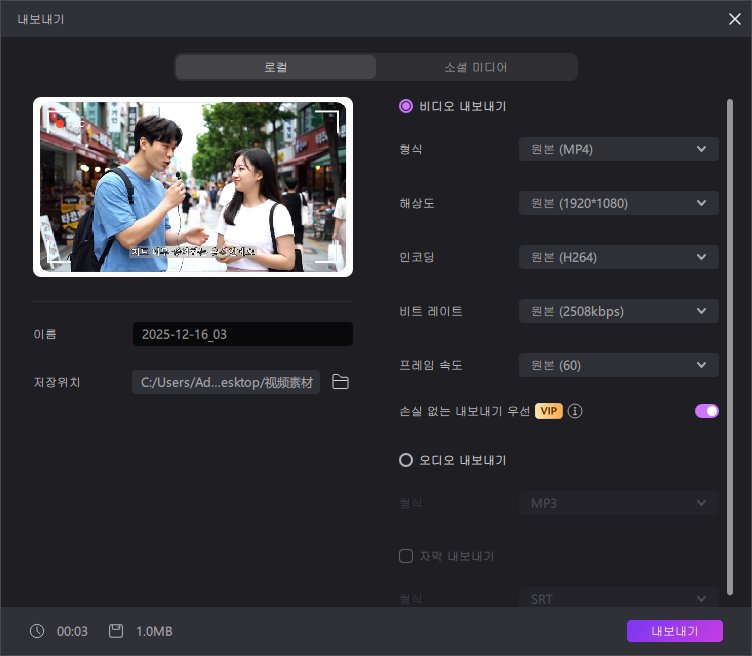
Task: Expand the 비트 레이트 bitrate dropdown
Action: click(618, 311)
